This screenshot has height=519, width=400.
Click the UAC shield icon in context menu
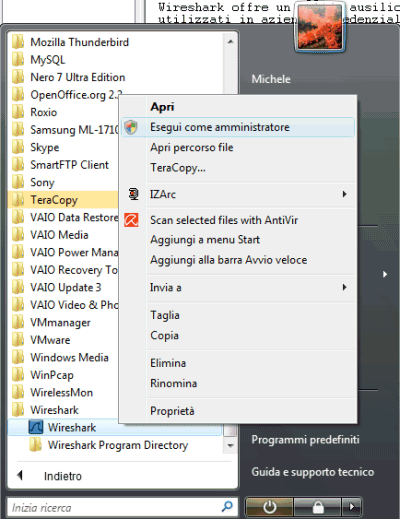(x=131, y=127)
